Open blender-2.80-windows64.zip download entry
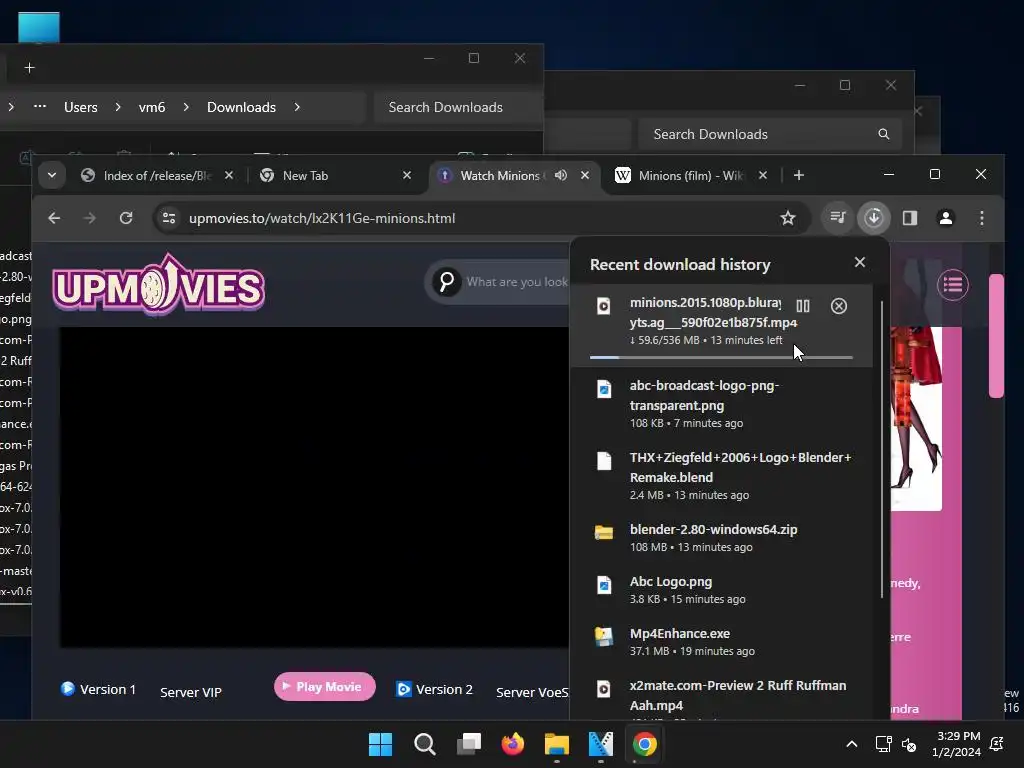The height and width of the screenshot is (768, 1024). (721, 537)
